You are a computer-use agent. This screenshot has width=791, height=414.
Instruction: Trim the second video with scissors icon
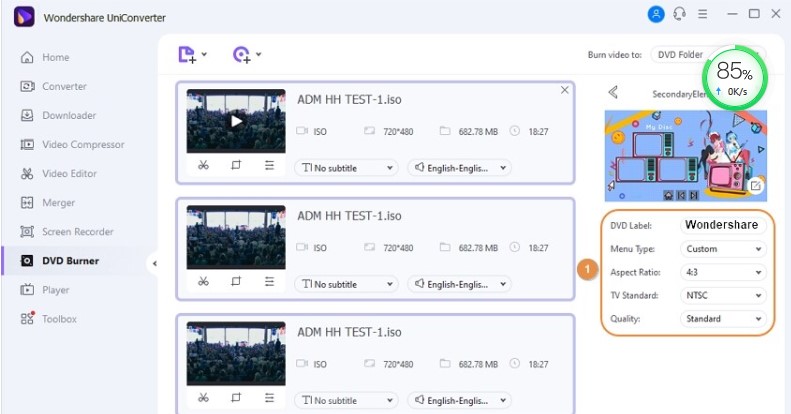coord(203,281)
